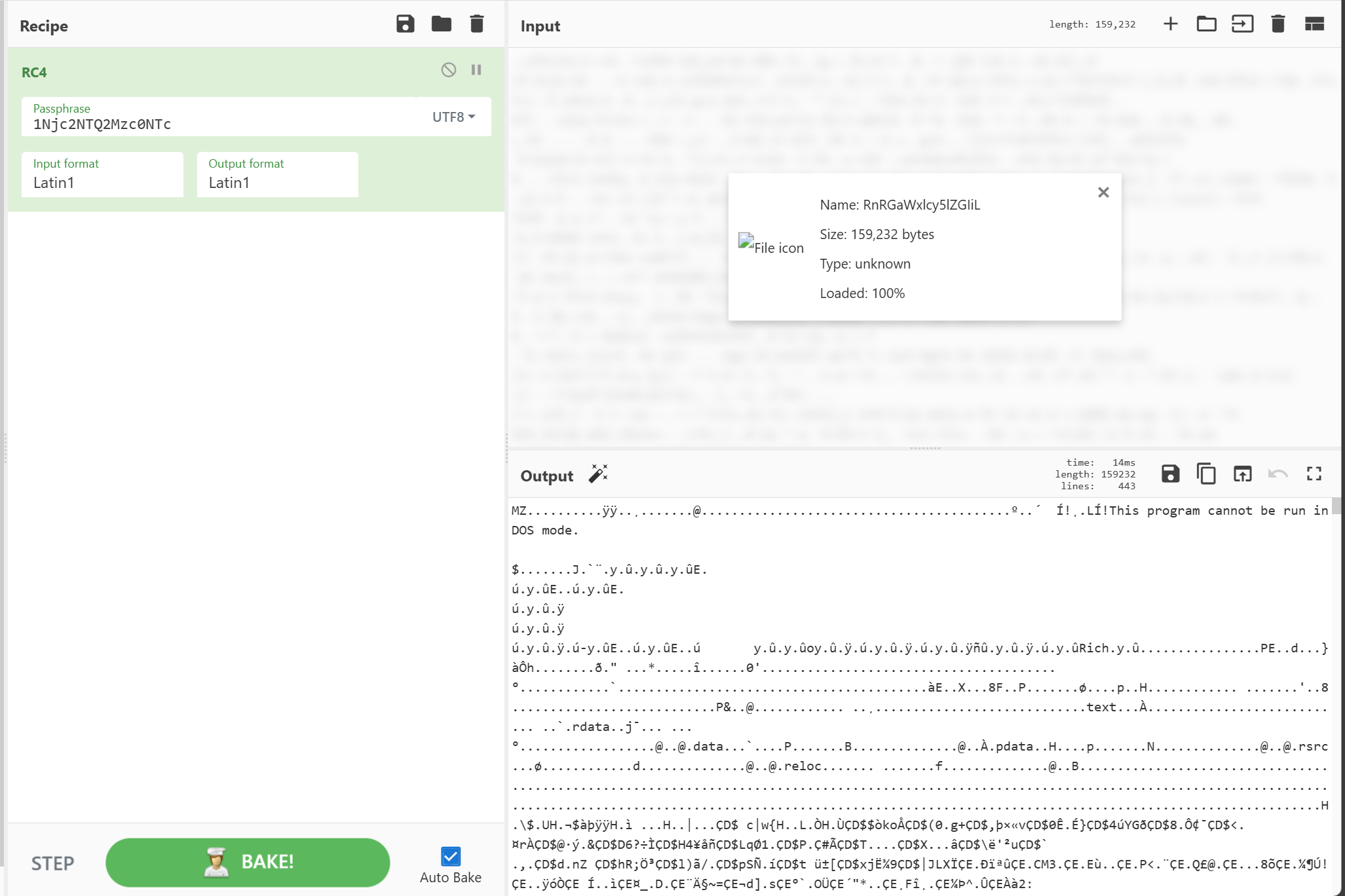
Task: Click the Open file as input icon
Action: coord(1242,24)
